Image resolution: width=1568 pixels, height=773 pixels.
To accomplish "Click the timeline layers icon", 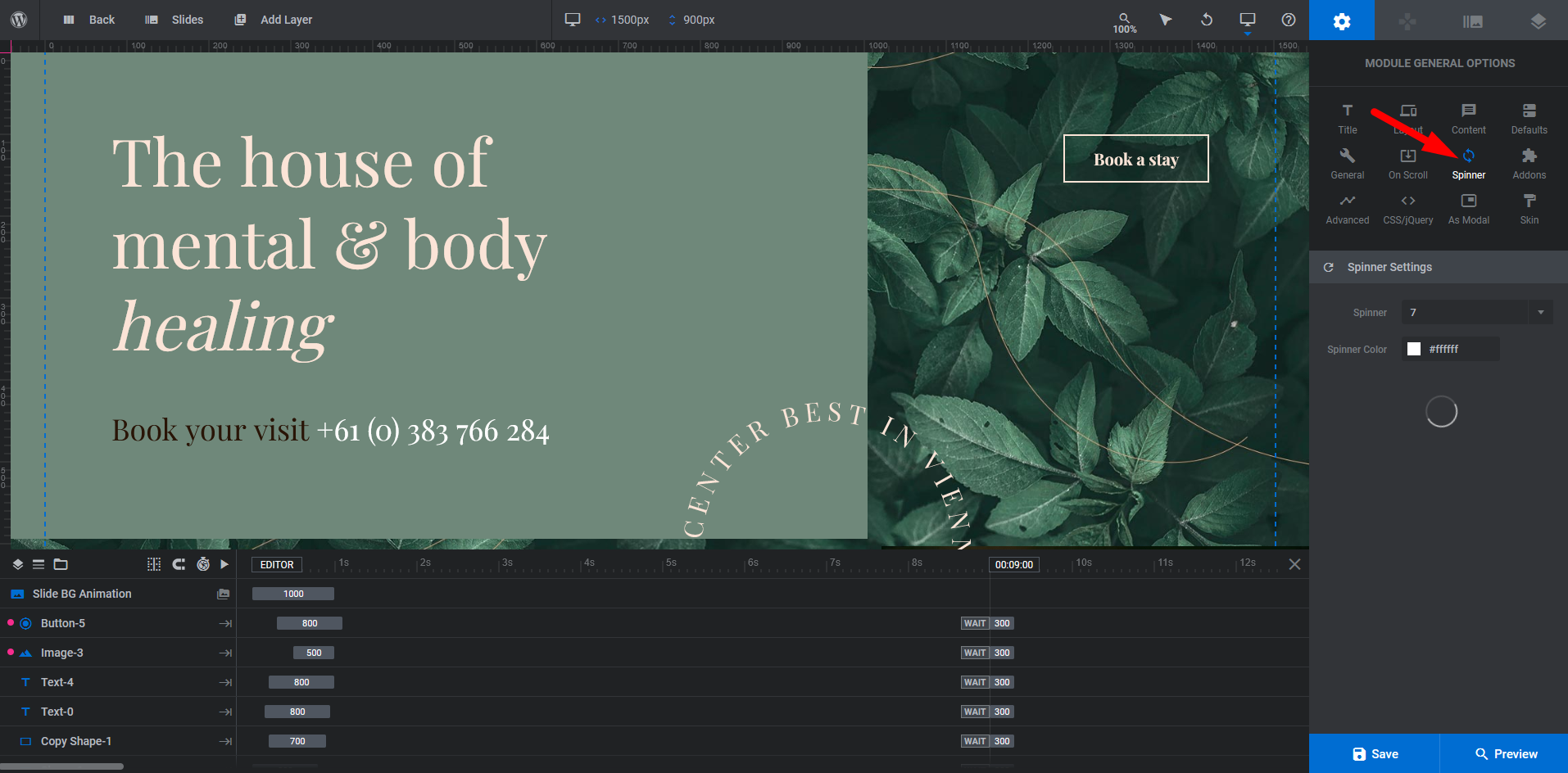I will 18,564.
